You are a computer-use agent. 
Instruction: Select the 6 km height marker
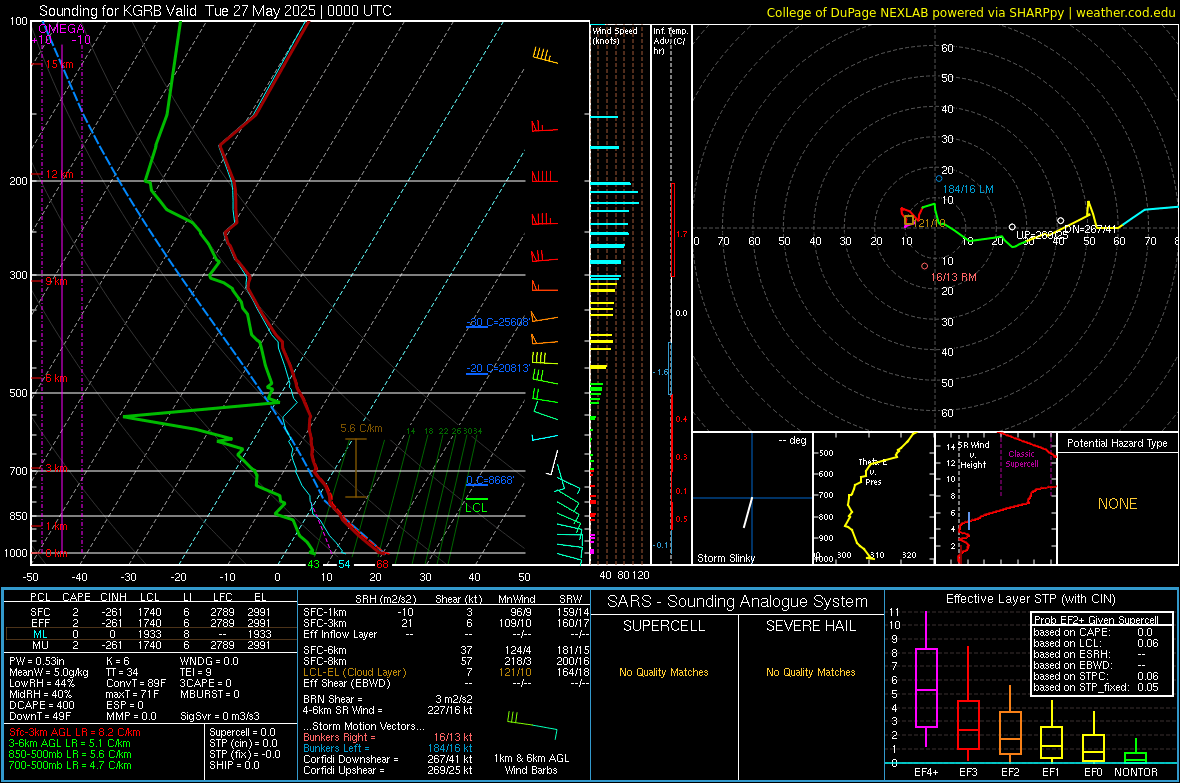point(56,379)
